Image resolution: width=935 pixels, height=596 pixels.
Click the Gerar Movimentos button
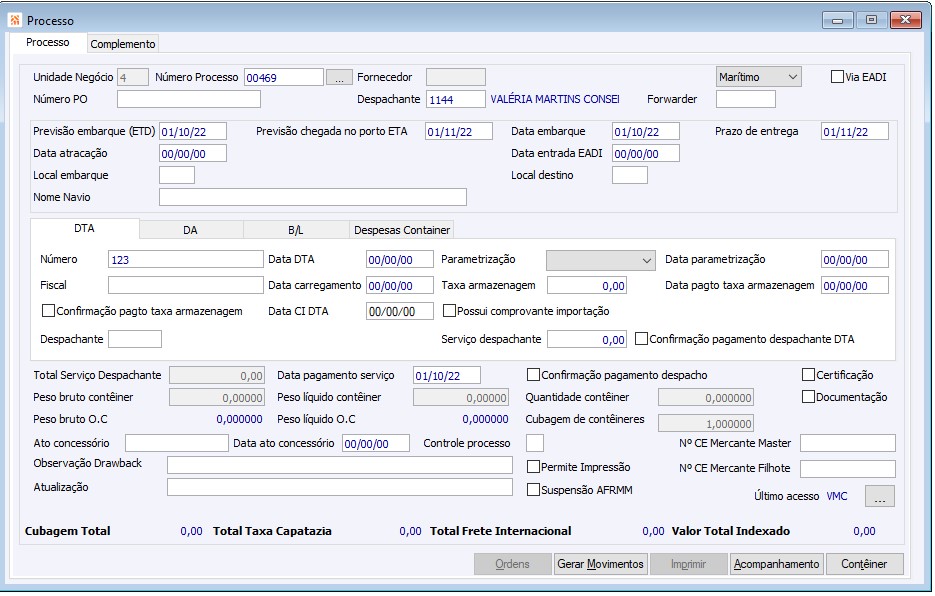tap(600, 564)
